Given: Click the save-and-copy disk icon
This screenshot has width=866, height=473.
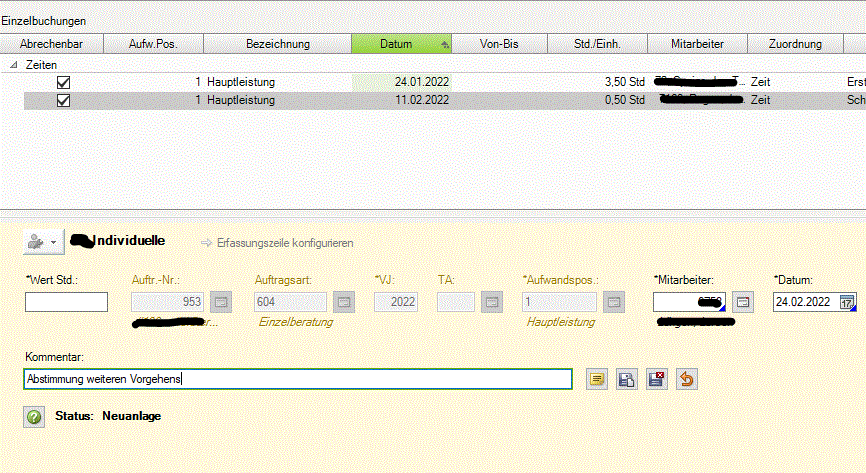Looking at the screenshot, I should tap(626, 379).
